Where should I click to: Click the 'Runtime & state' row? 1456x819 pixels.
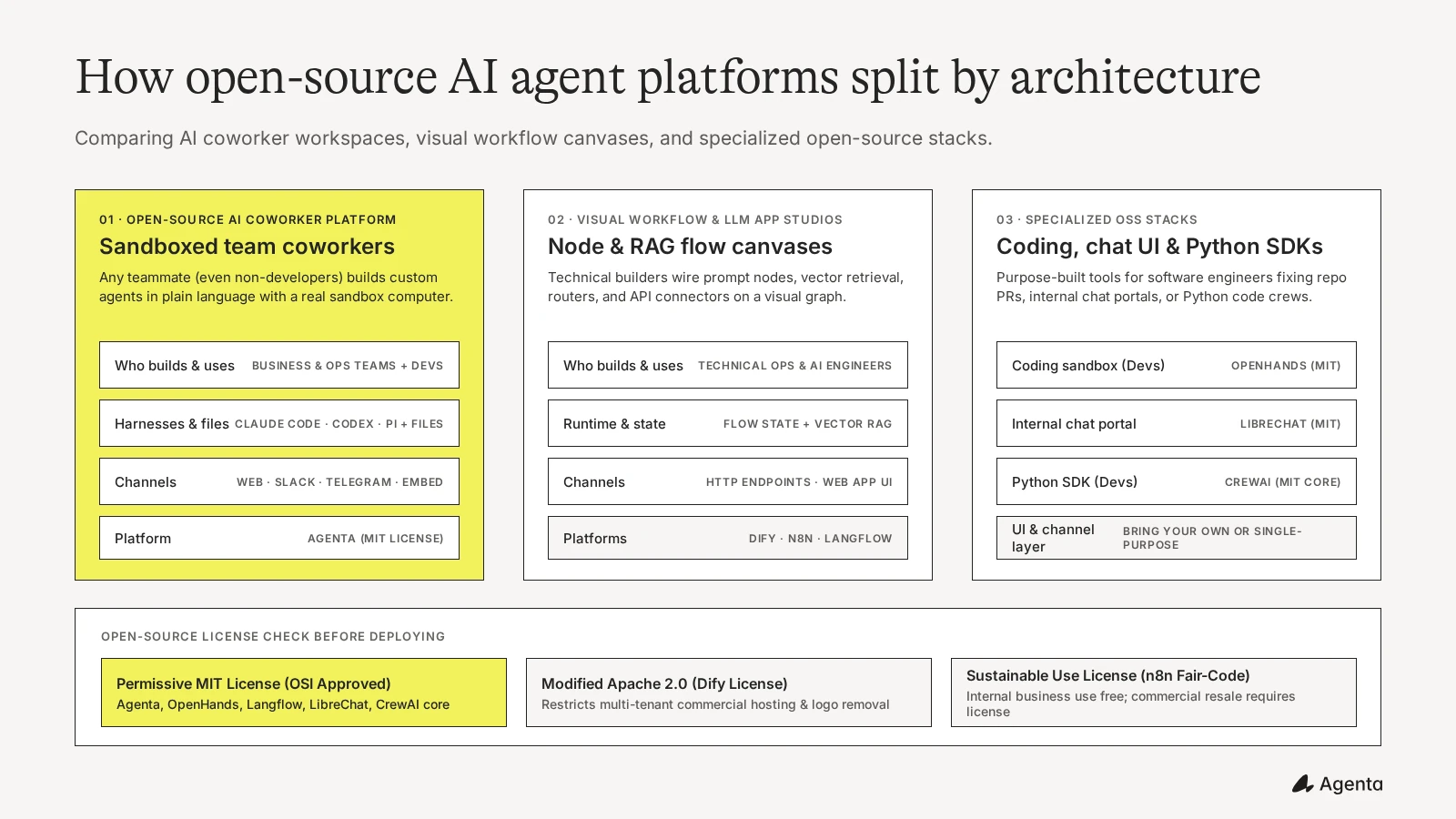pyautogui.click(x=728, y=423)
